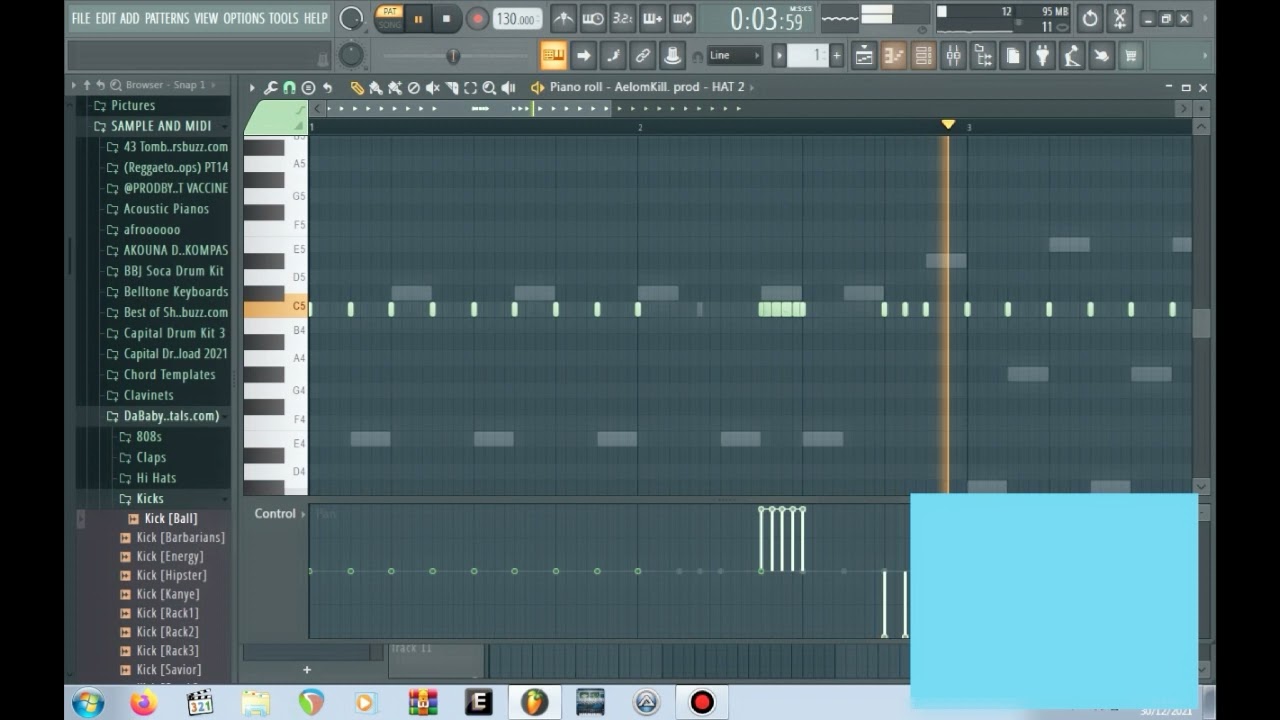This screenshot has width=1280, height=720.
Task: Open the Line snap dropdown
Action: (735, 56)
